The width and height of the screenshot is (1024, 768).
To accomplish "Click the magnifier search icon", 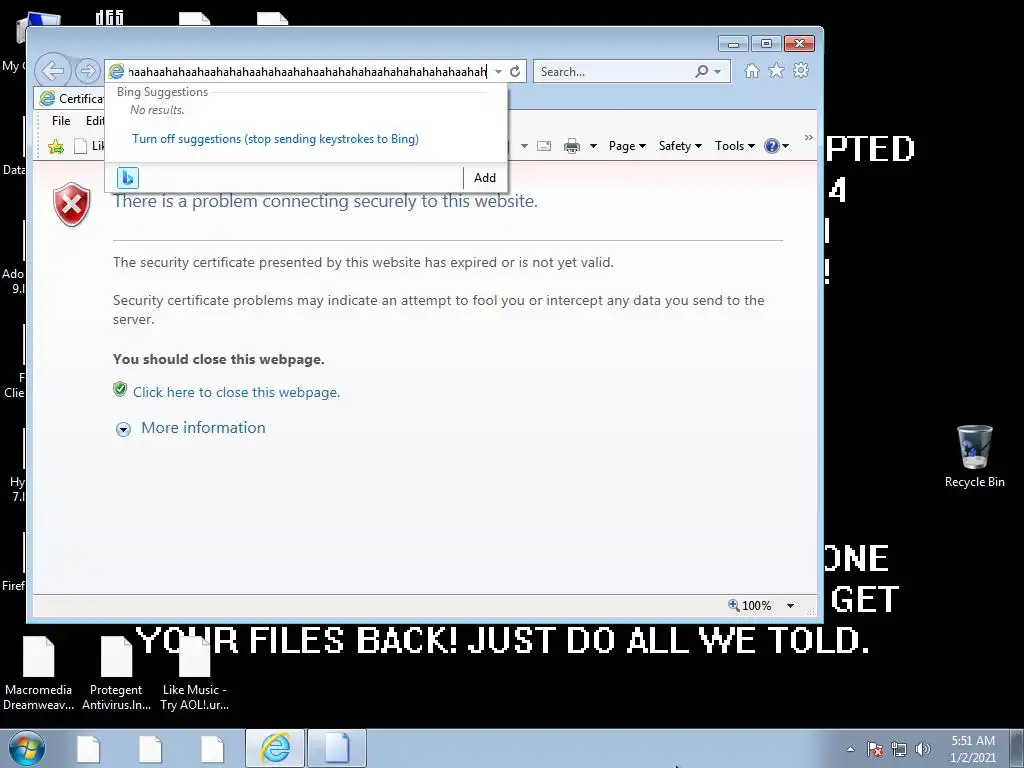I will (701, 71).
